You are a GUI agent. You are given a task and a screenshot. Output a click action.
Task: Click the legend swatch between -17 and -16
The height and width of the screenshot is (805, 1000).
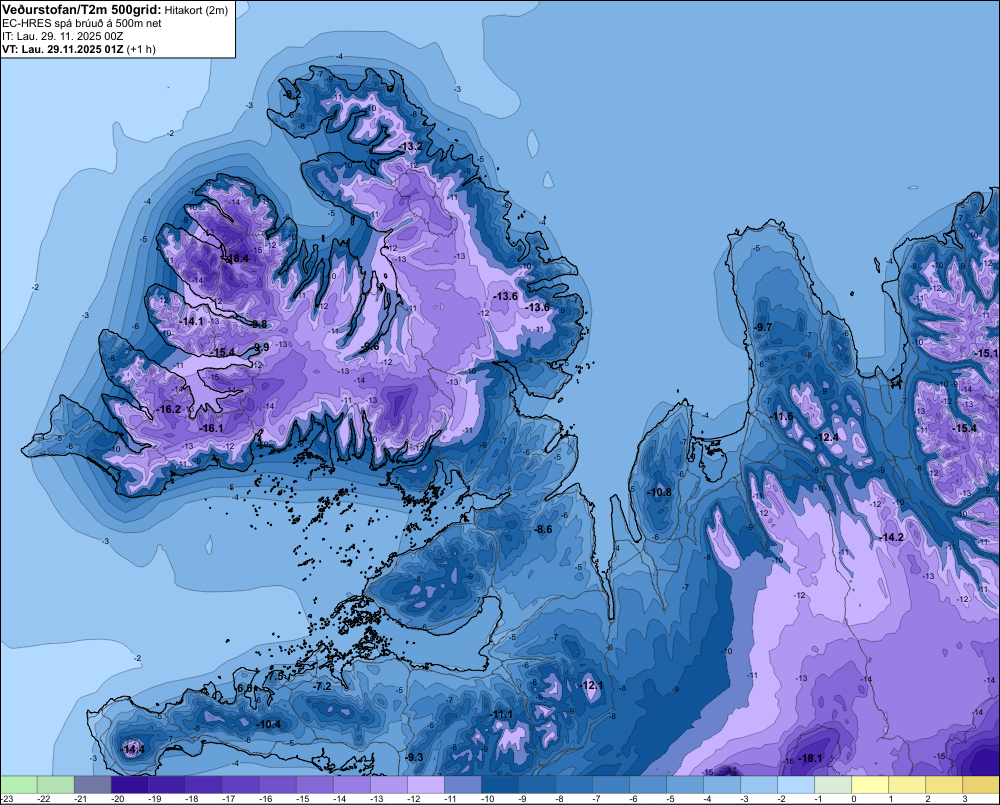pyautogui.click(x=240, y=784)
